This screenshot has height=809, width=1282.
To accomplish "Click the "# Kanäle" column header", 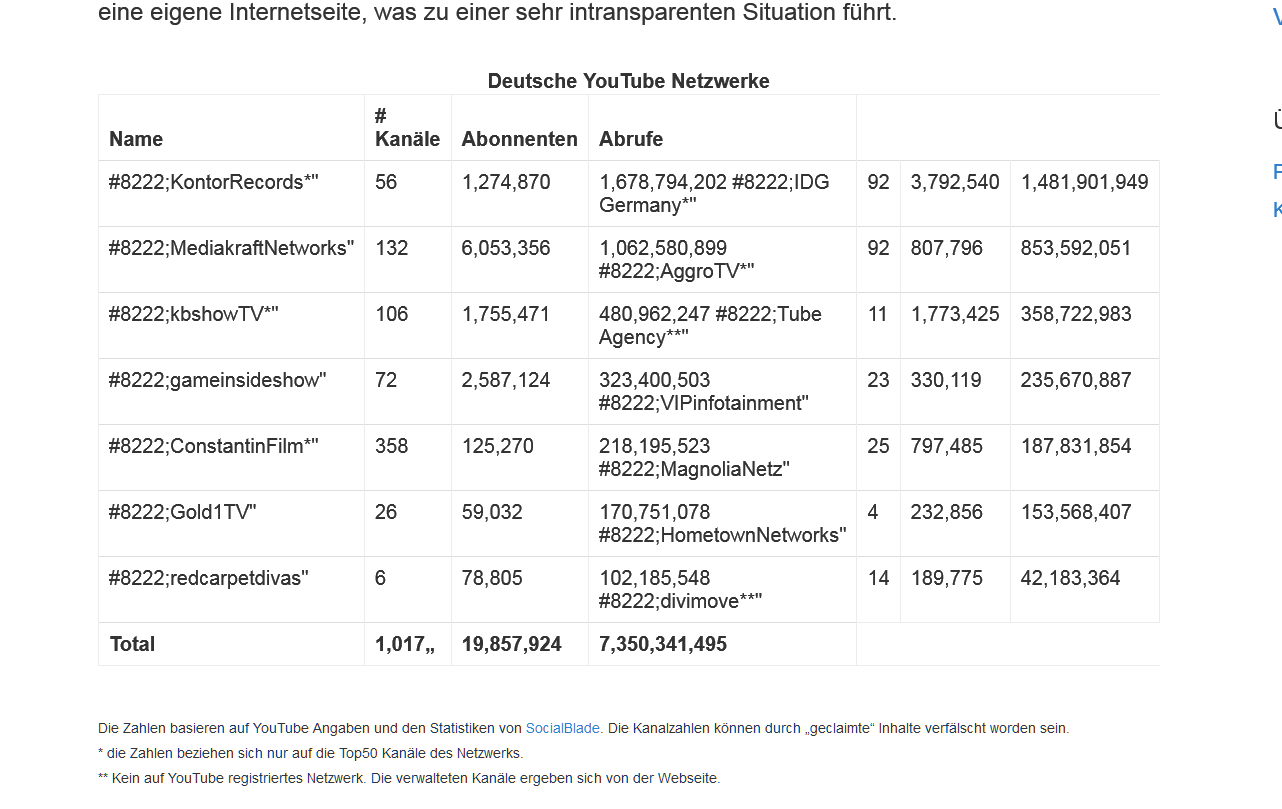I will (407, 128).
